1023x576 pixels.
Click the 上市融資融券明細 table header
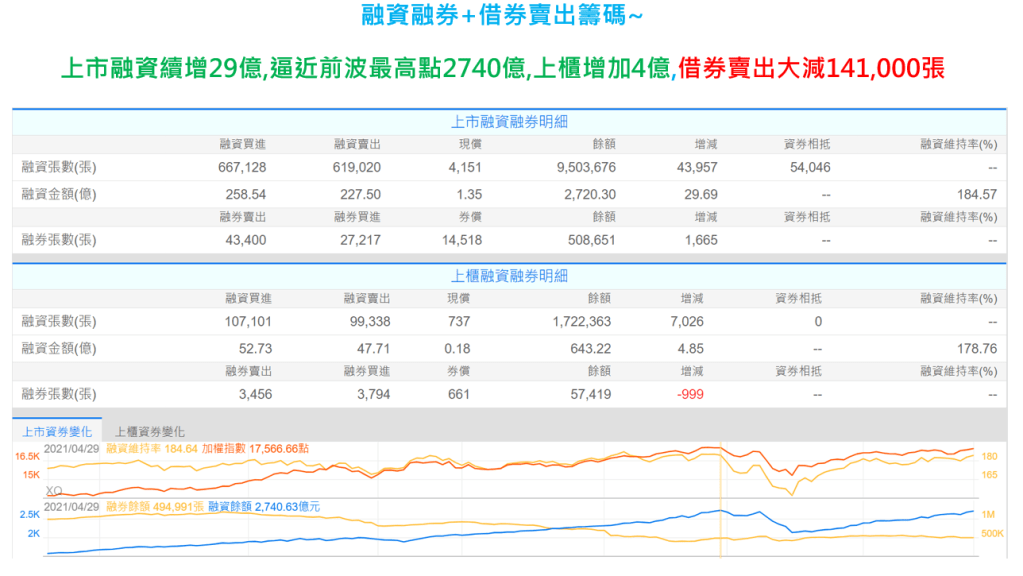click(509, 122)
